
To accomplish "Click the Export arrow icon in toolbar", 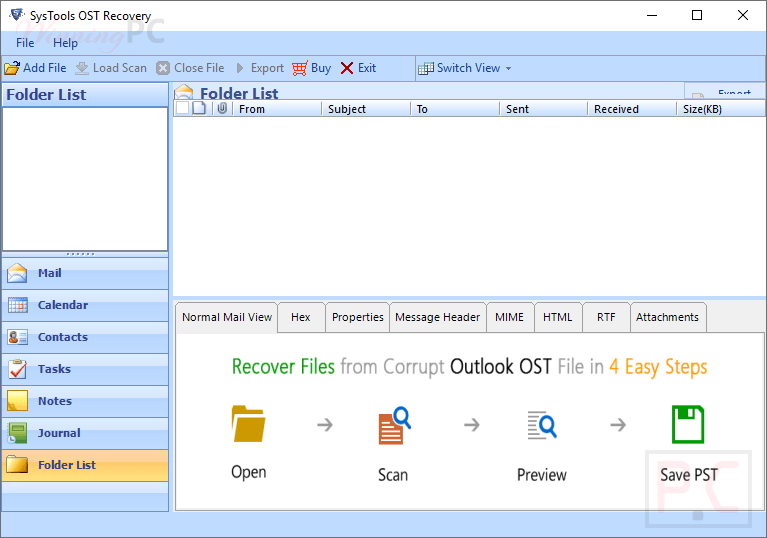I will [240, 68].
